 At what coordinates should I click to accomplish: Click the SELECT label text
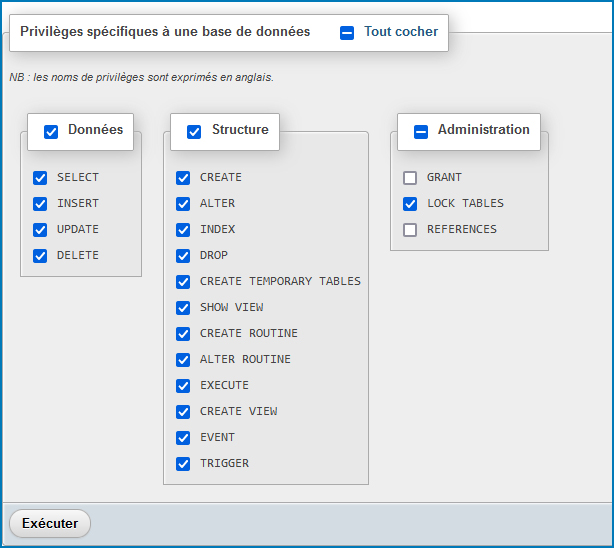pyautogui.click(x=78, y=177)
